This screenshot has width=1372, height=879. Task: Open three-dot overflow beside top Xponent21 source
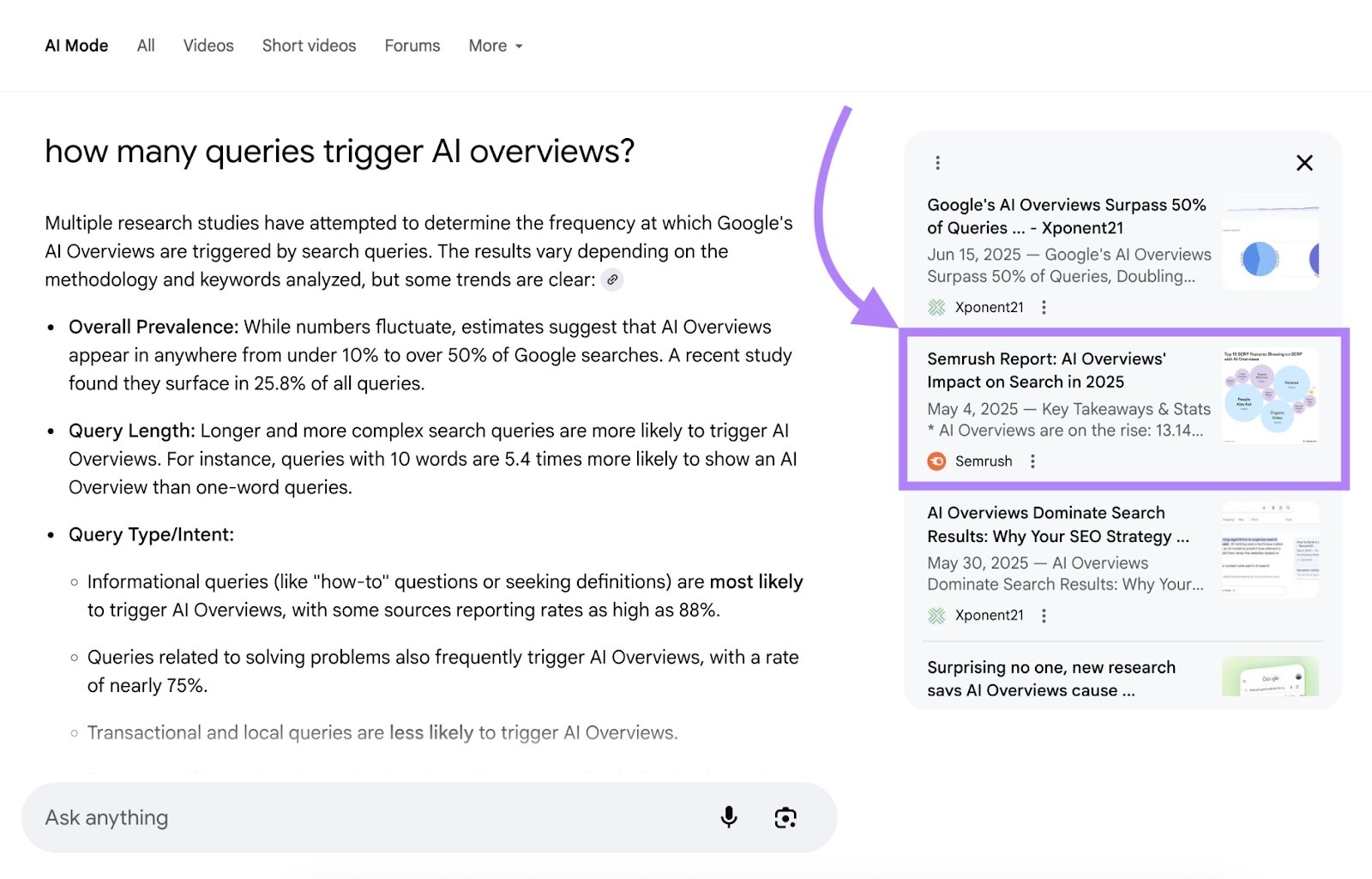click(x=1044, y=306)
